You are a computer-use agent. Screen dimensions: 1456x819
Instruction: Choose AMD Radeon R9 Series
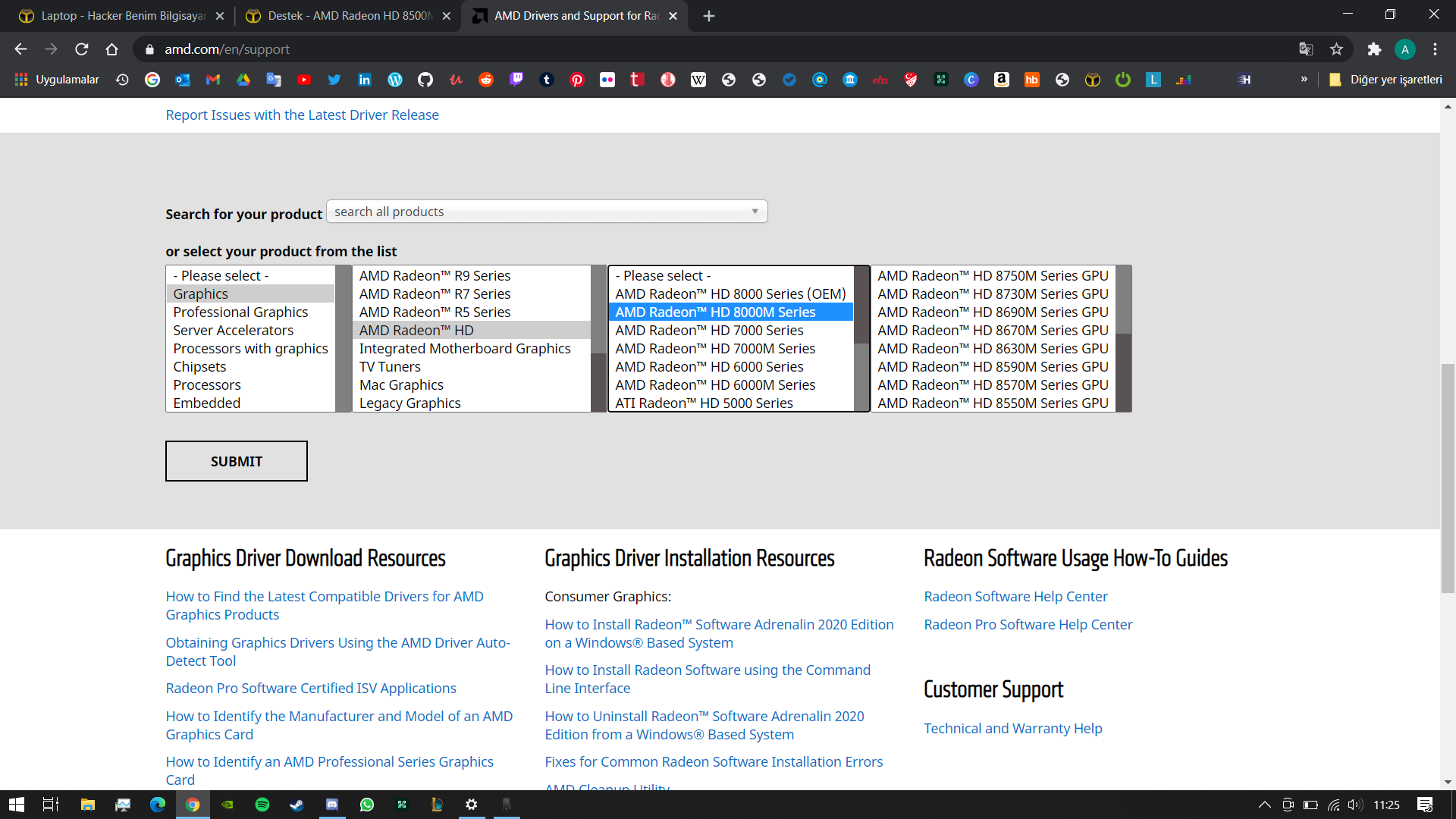[x=471, y=276]
